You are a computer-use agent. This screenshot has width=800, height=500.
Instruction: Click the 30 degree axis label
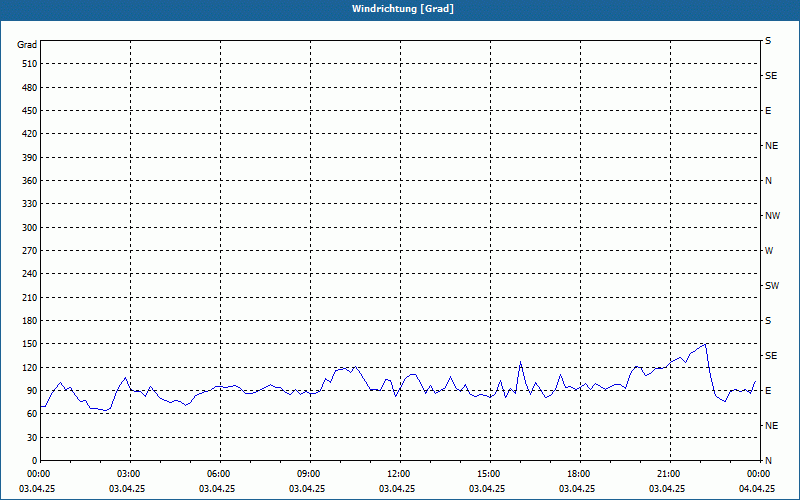click(x=32, y=437)
